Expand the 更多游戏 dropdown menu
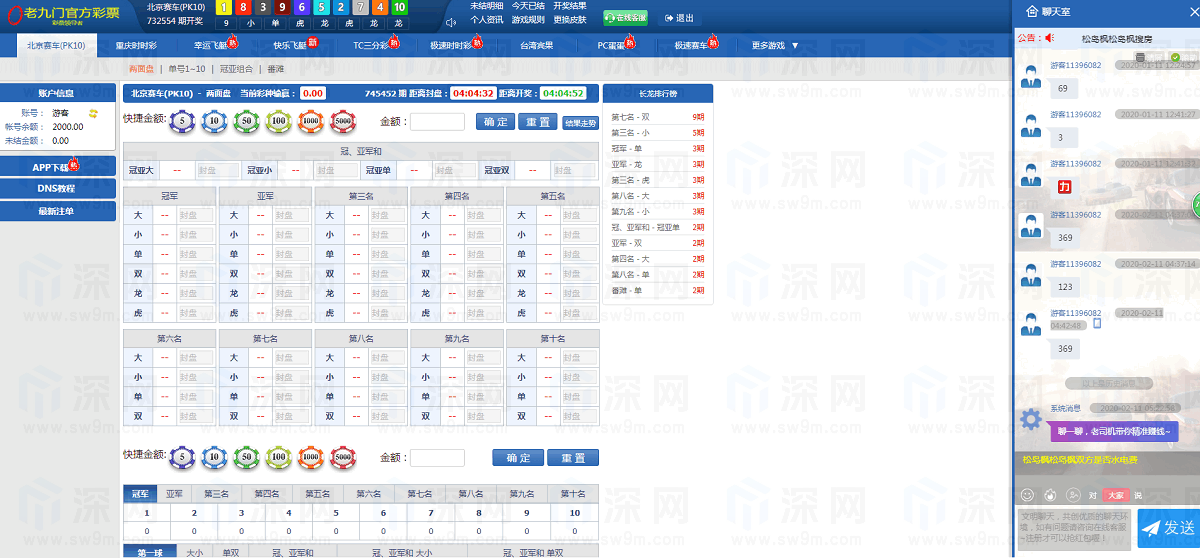 click(775, 45)
